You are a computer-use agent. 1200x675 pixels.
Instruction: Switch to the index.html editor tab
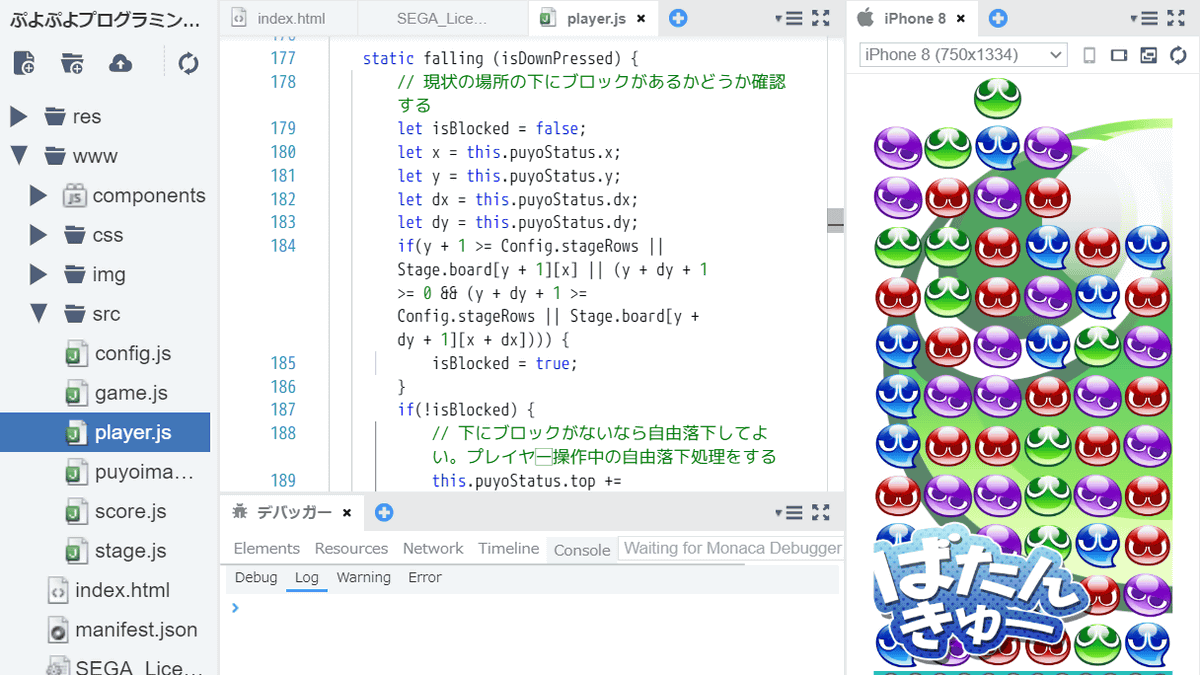[290, 17]
